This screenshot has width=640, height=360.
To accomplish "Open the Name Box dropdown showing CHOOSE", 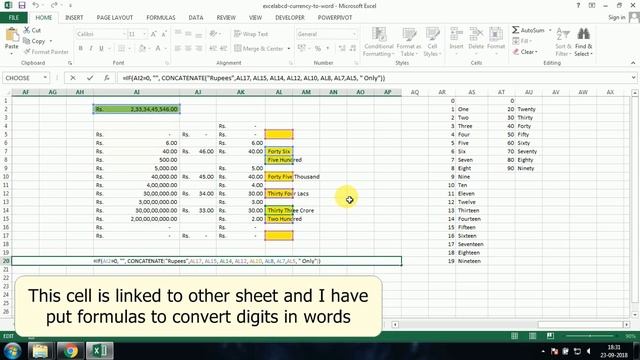I will click(x=45, y=78).
